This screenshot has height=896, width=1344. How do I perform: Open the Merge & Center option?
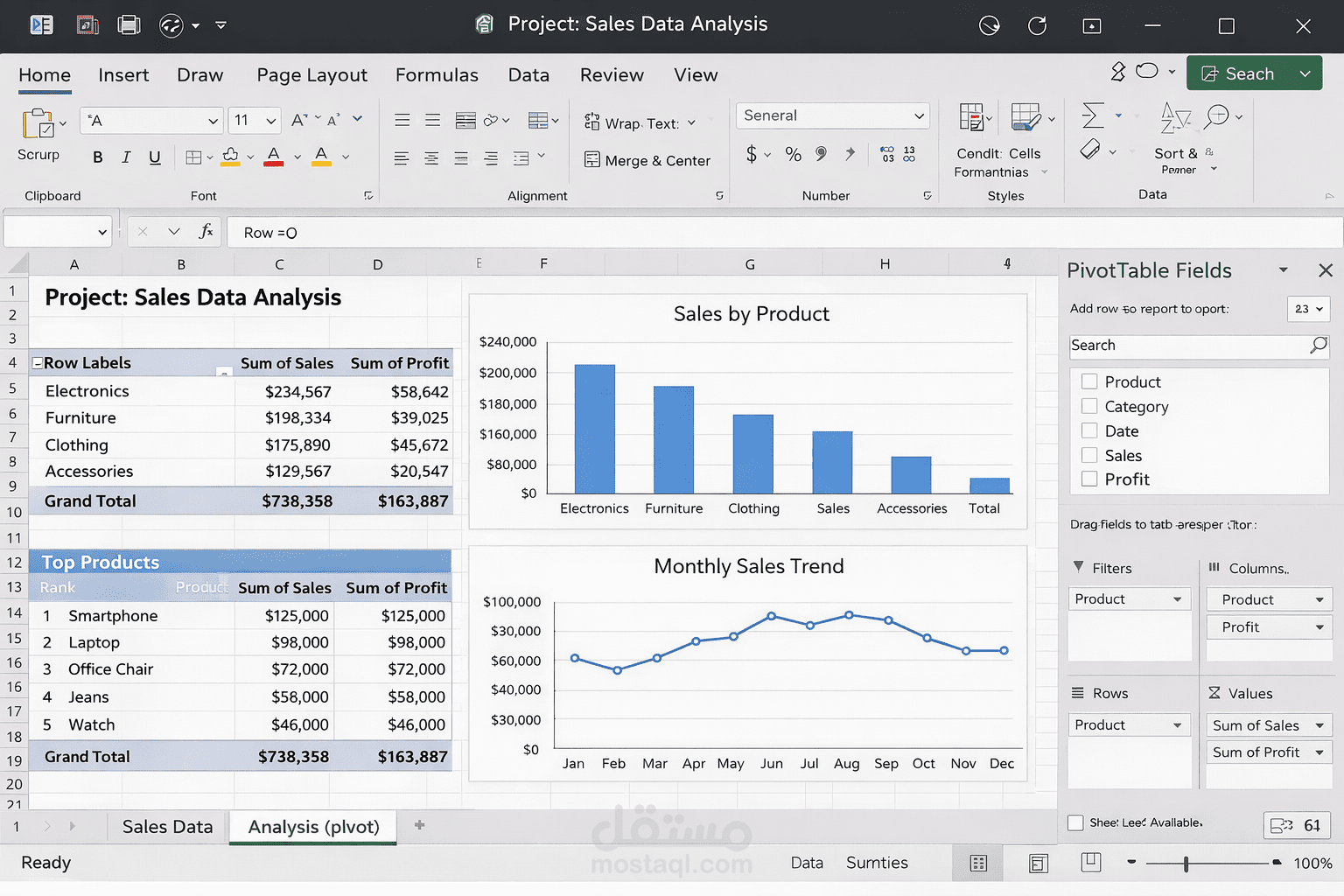pyautogui.click(x=647, y=160)
